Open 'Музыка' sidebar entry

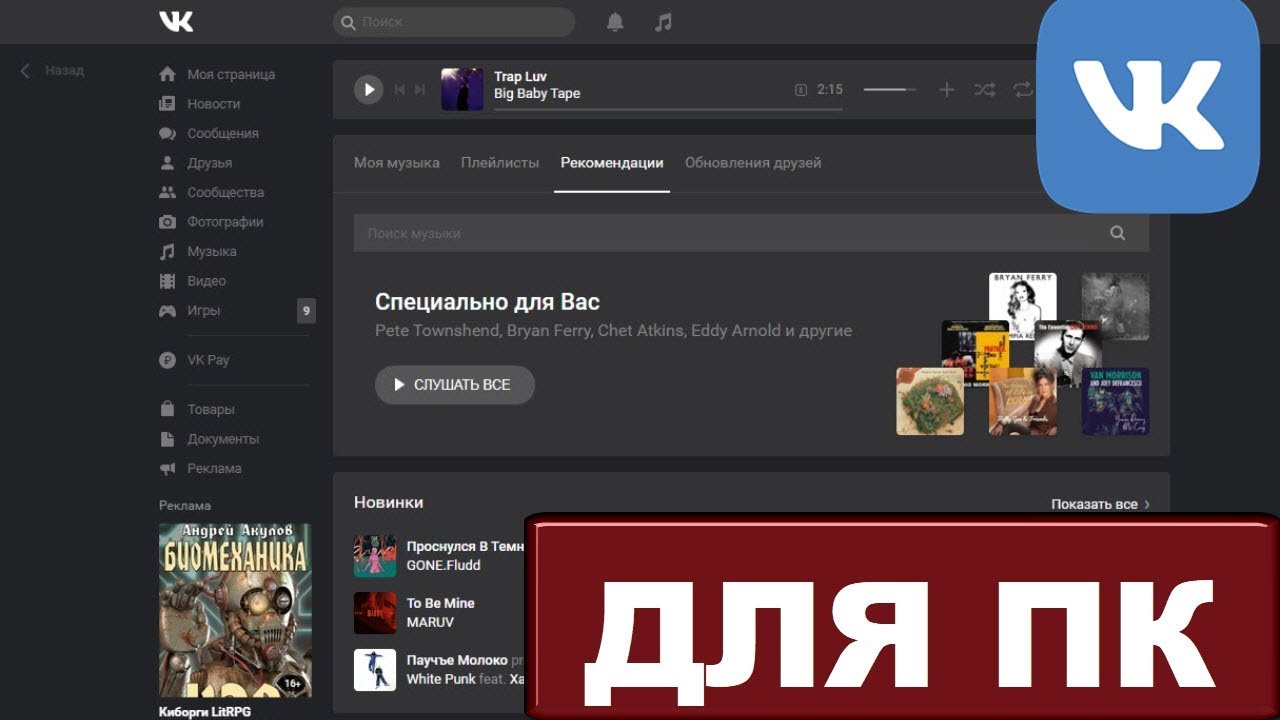click(x=212, y=251)
